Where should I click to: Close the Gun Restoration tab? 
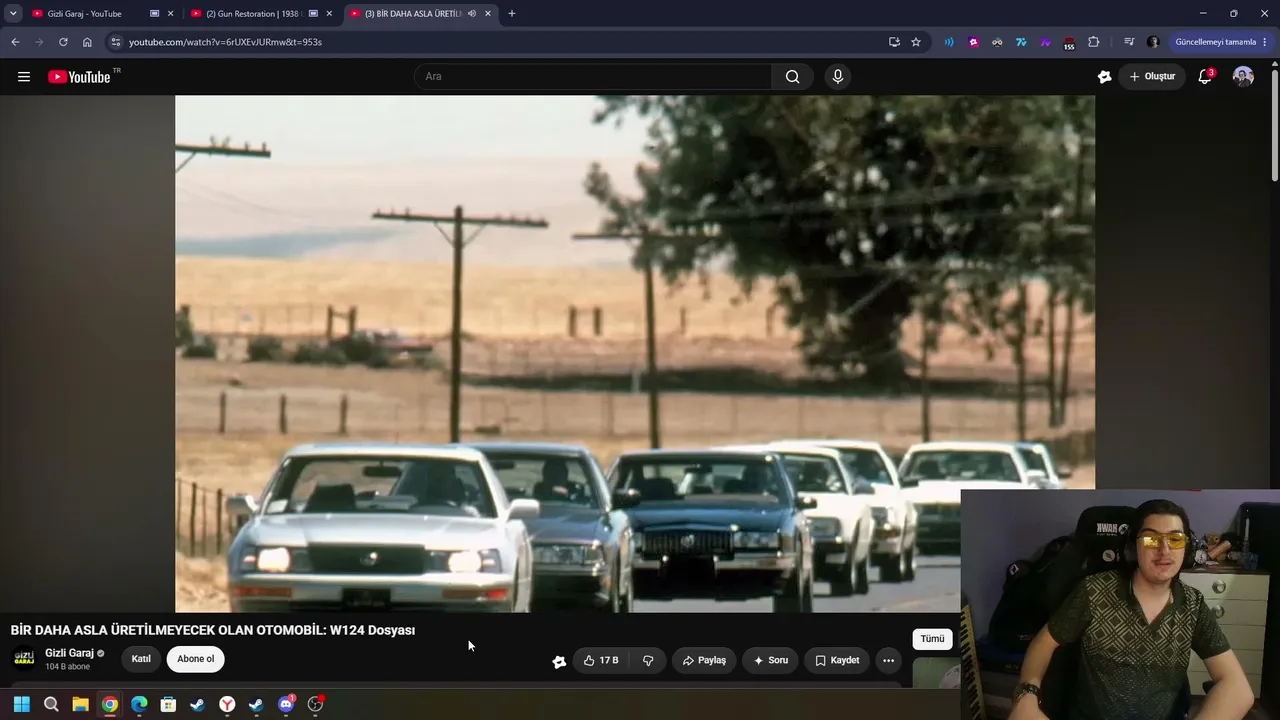[x=329, y=14]
